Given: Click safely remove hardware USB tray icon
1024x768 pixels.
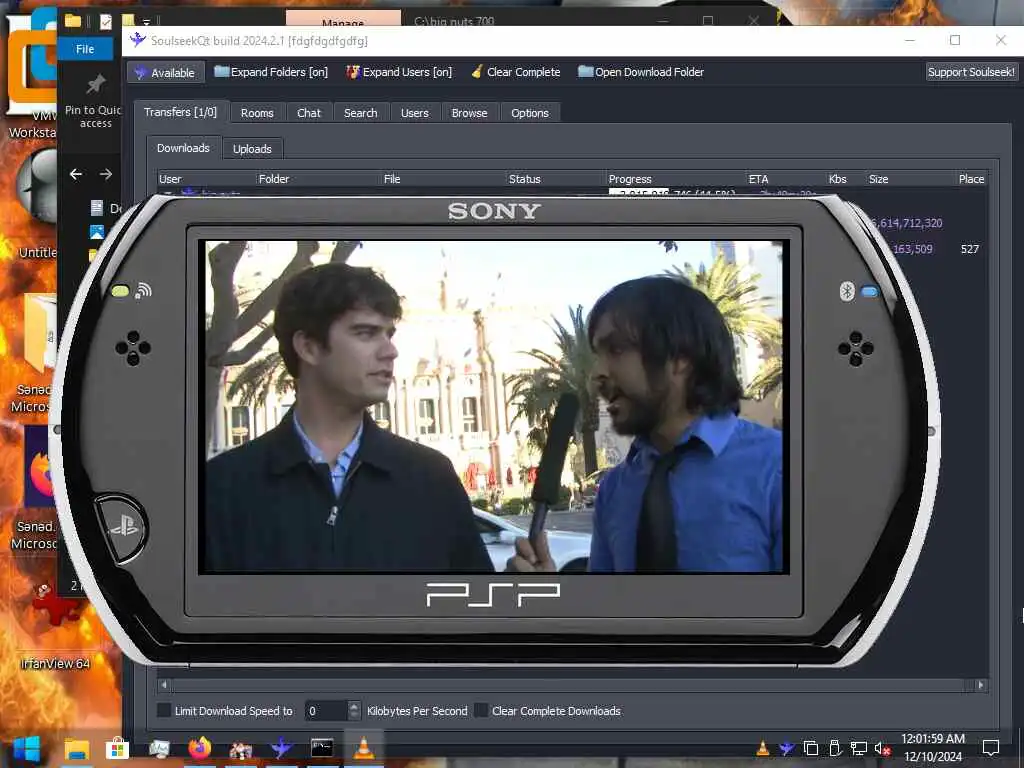Looking at the screenshot, I should click(835, 748).
